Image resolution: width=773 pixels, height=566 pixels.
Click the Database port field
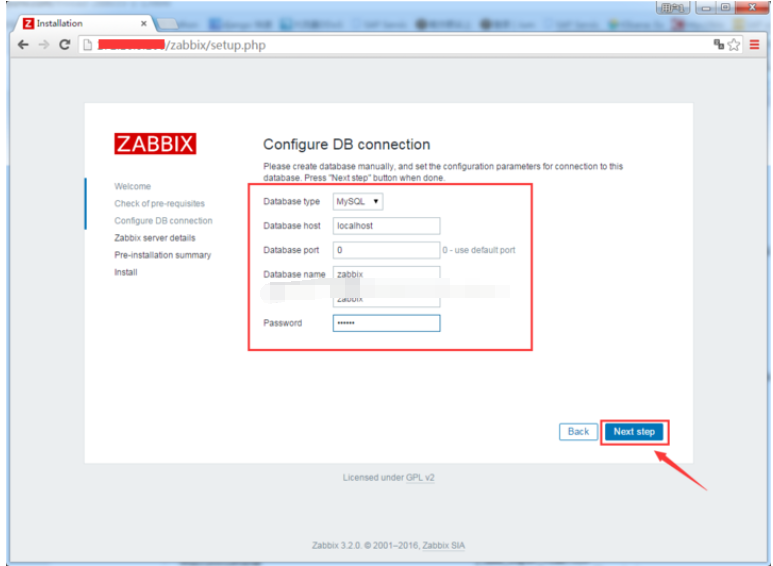(386, 250)
